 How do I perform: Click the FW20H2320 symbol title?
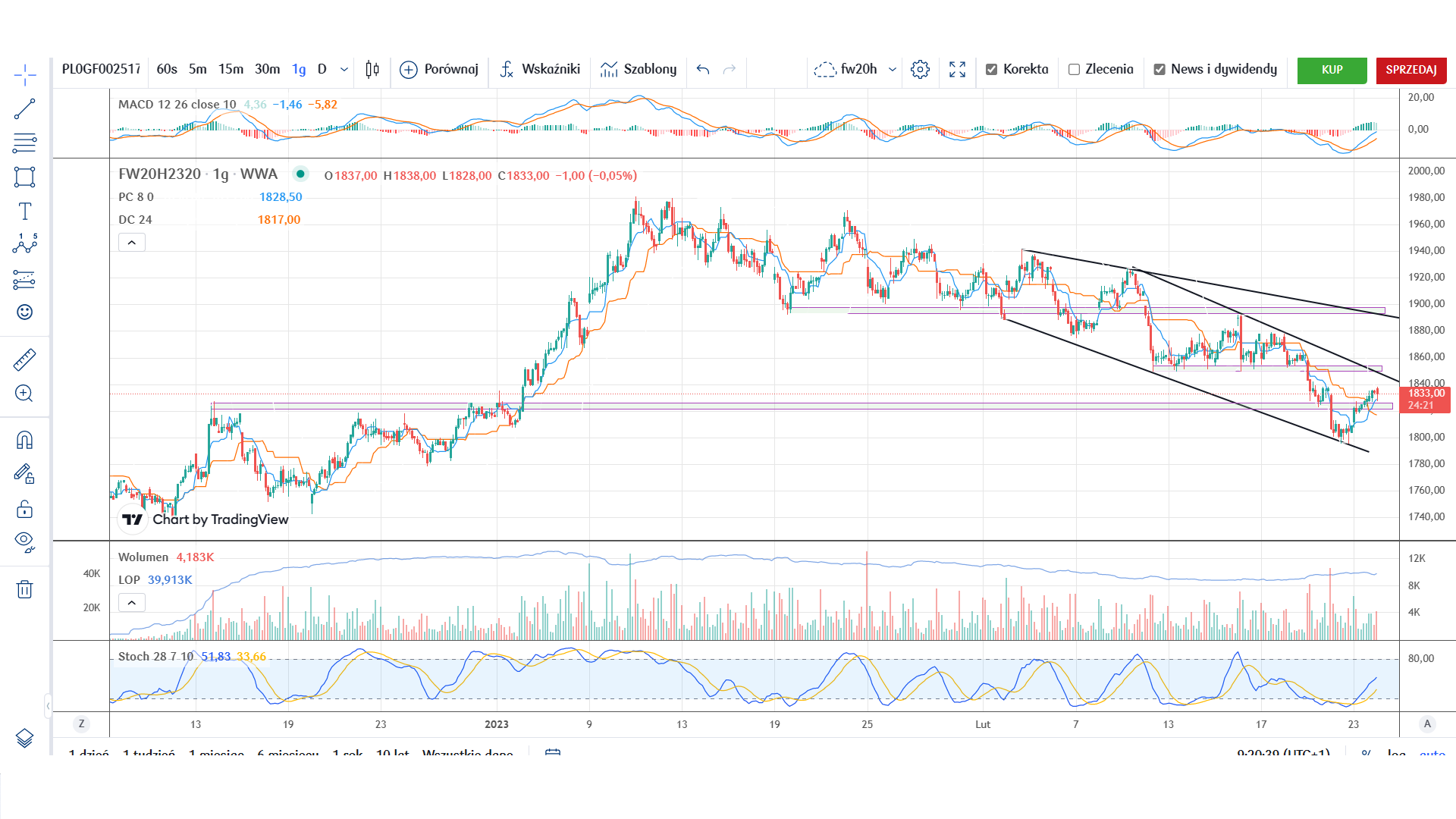coord(159,174)
